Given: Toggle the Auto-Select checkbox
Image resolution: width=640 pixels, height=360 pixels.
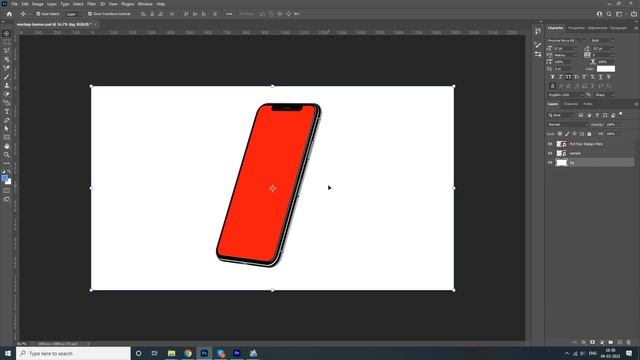Looking at the screenshot, I should [38, 14].
